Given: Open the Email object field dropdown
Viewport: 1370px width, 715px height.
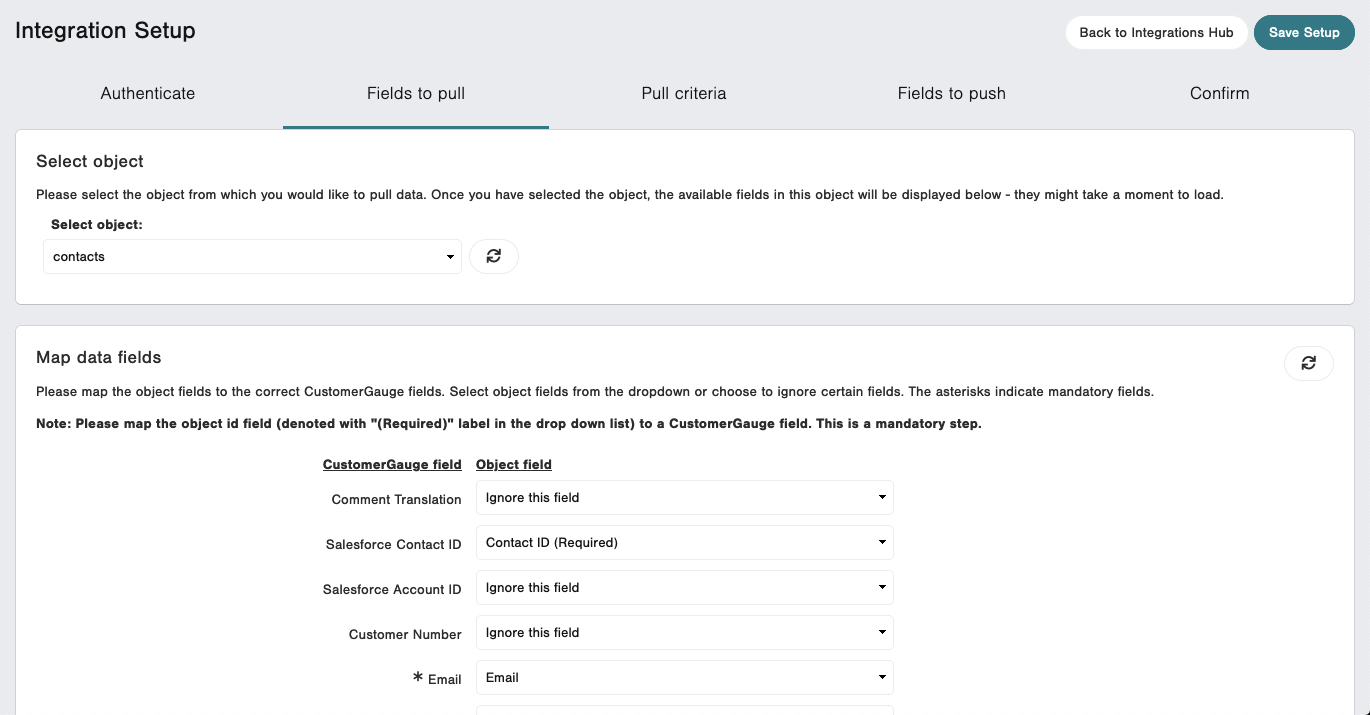Looking at the screenshot, I should 685,677.
